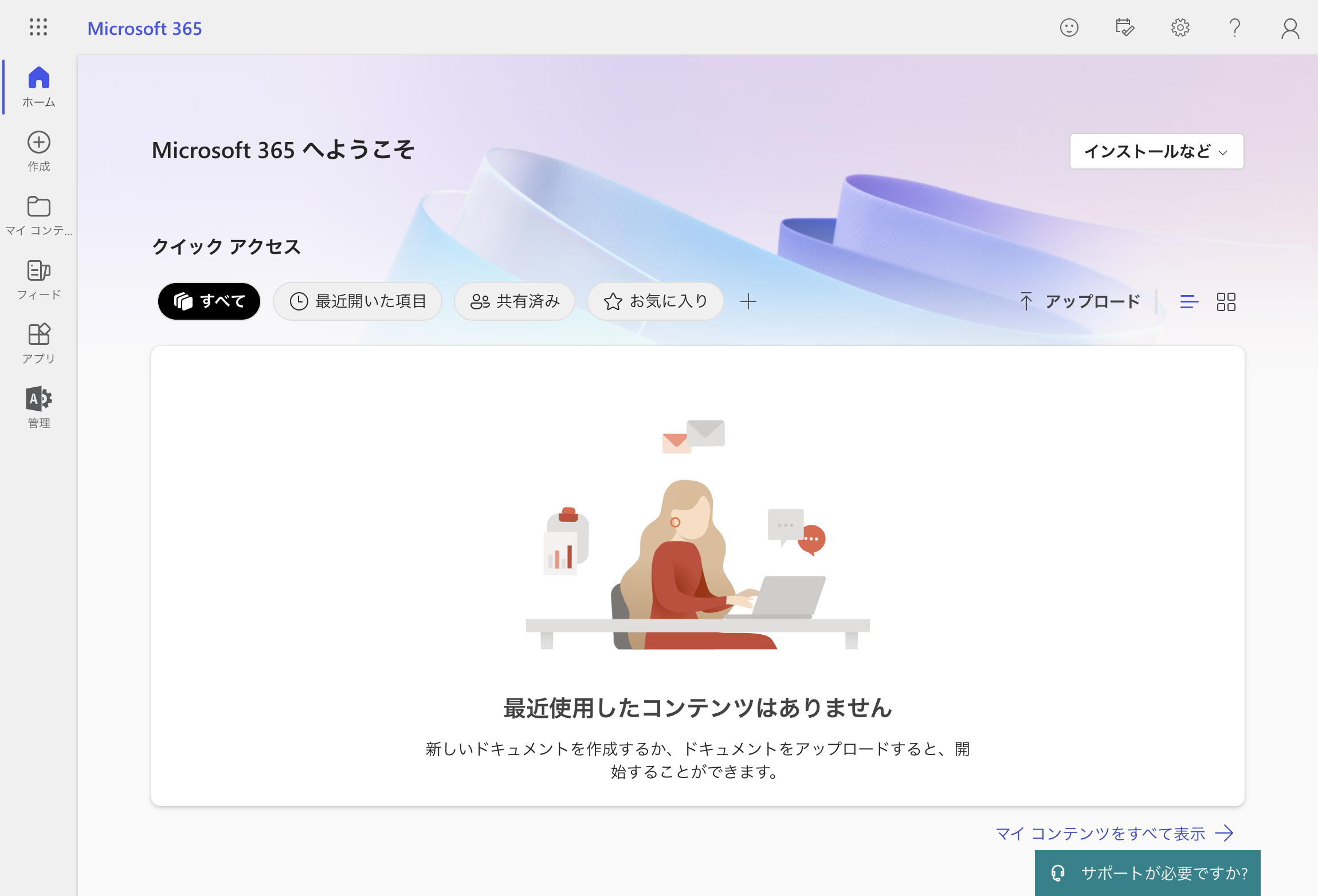
Task: Select the 共有済み filter tab
Action: tap(515, 301)
